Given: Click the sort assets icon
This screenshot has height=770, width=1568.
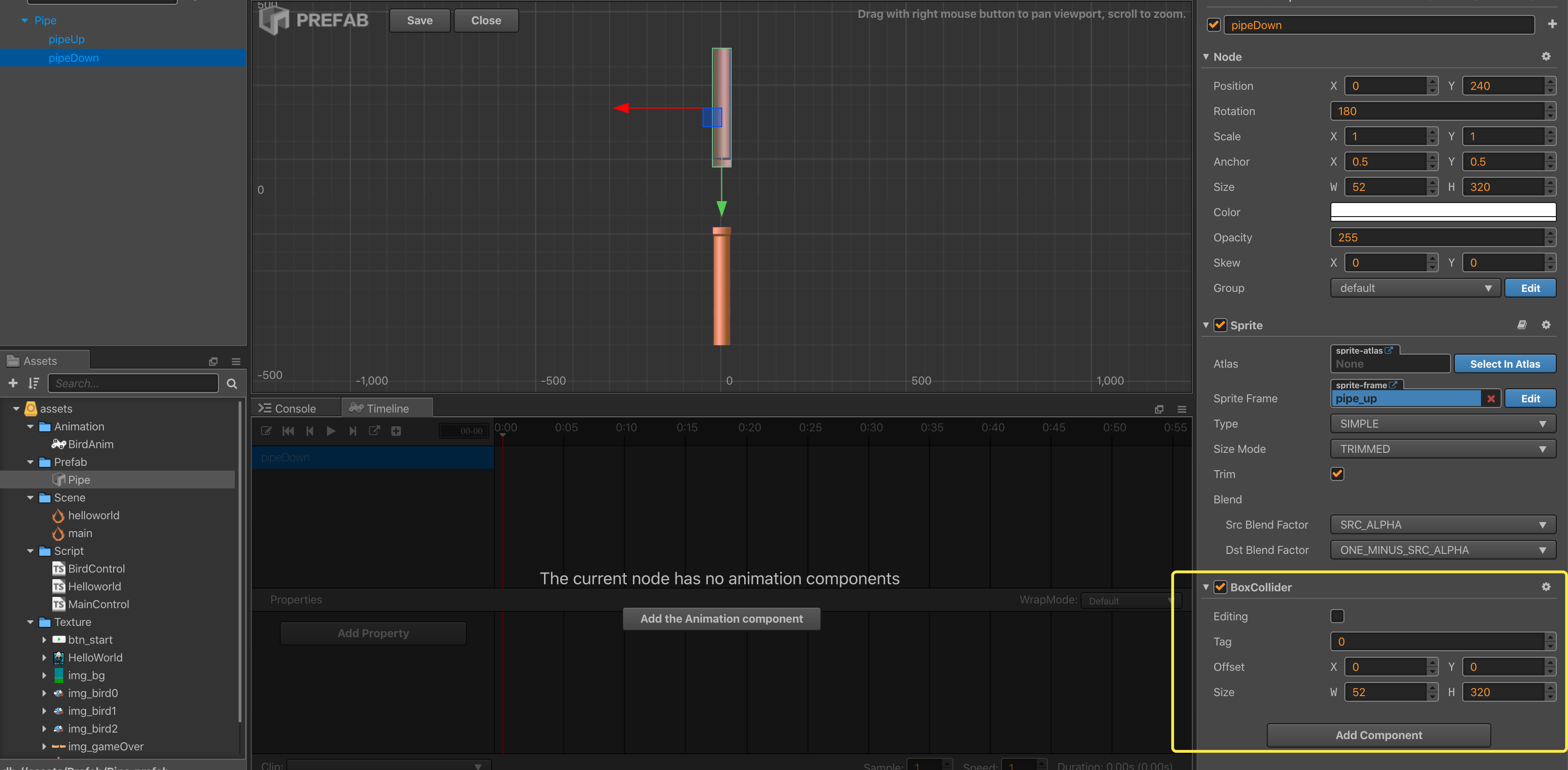Looking at the screenshot, I should point(34,383).
